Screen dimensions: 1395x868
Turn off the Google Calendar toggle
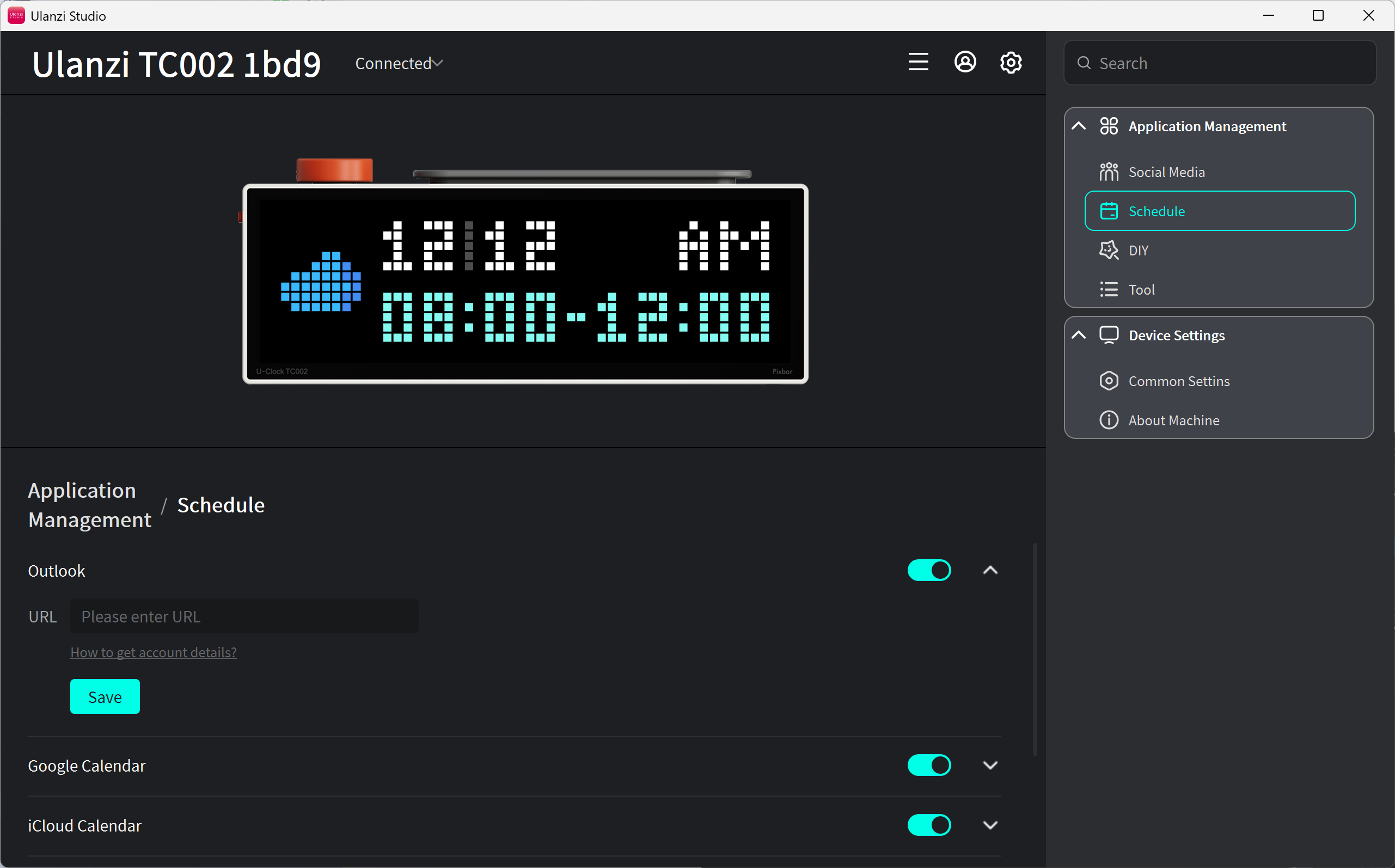929,765
